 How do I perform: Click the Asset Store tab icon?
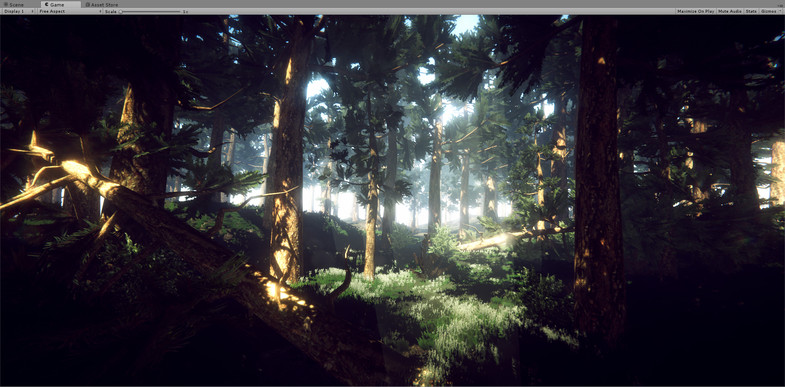pyautogui.click(x=88, y=5)
